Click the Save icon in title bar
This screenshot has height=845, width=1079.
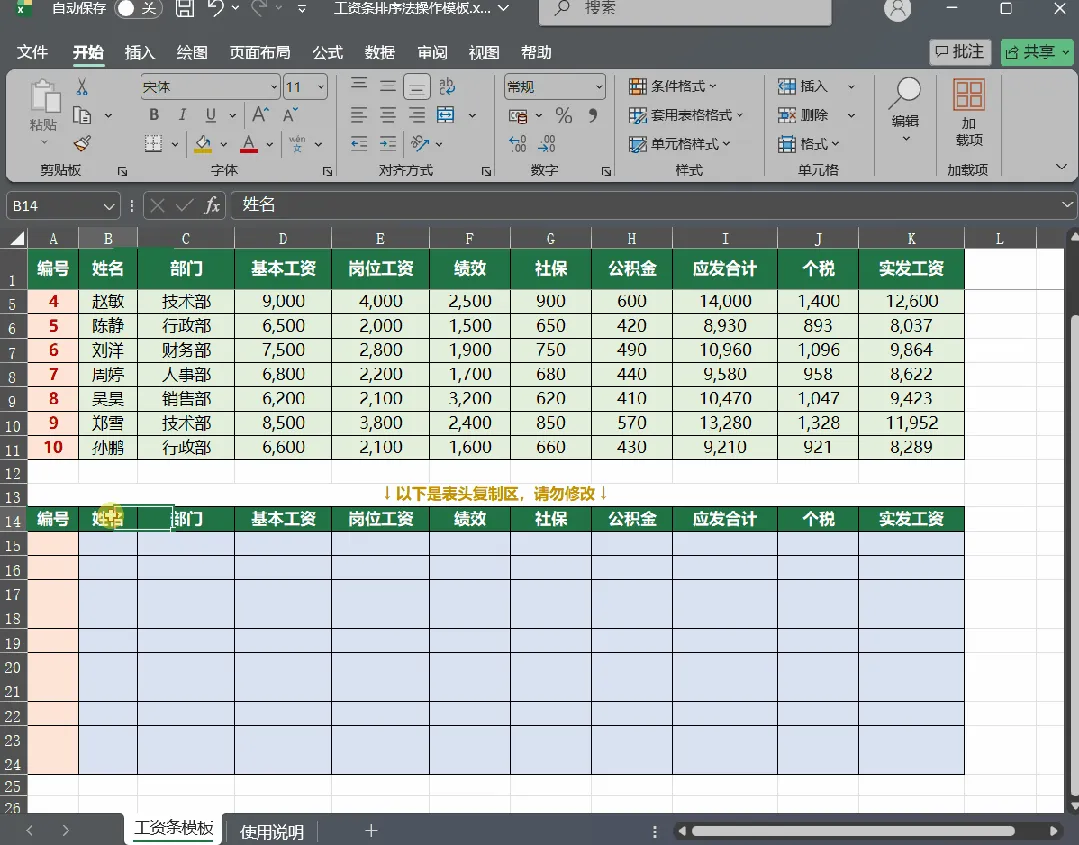[184, 8]
